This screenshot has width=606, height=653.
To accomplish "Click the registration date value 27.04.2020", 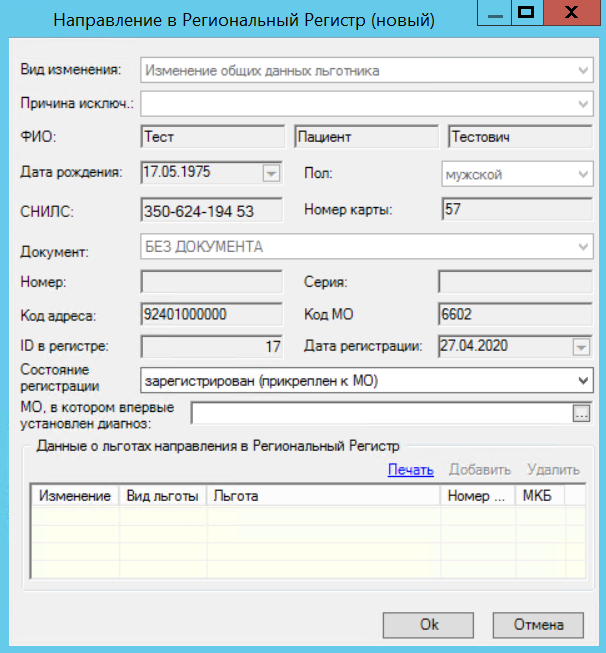I will [x=474, y=346].
